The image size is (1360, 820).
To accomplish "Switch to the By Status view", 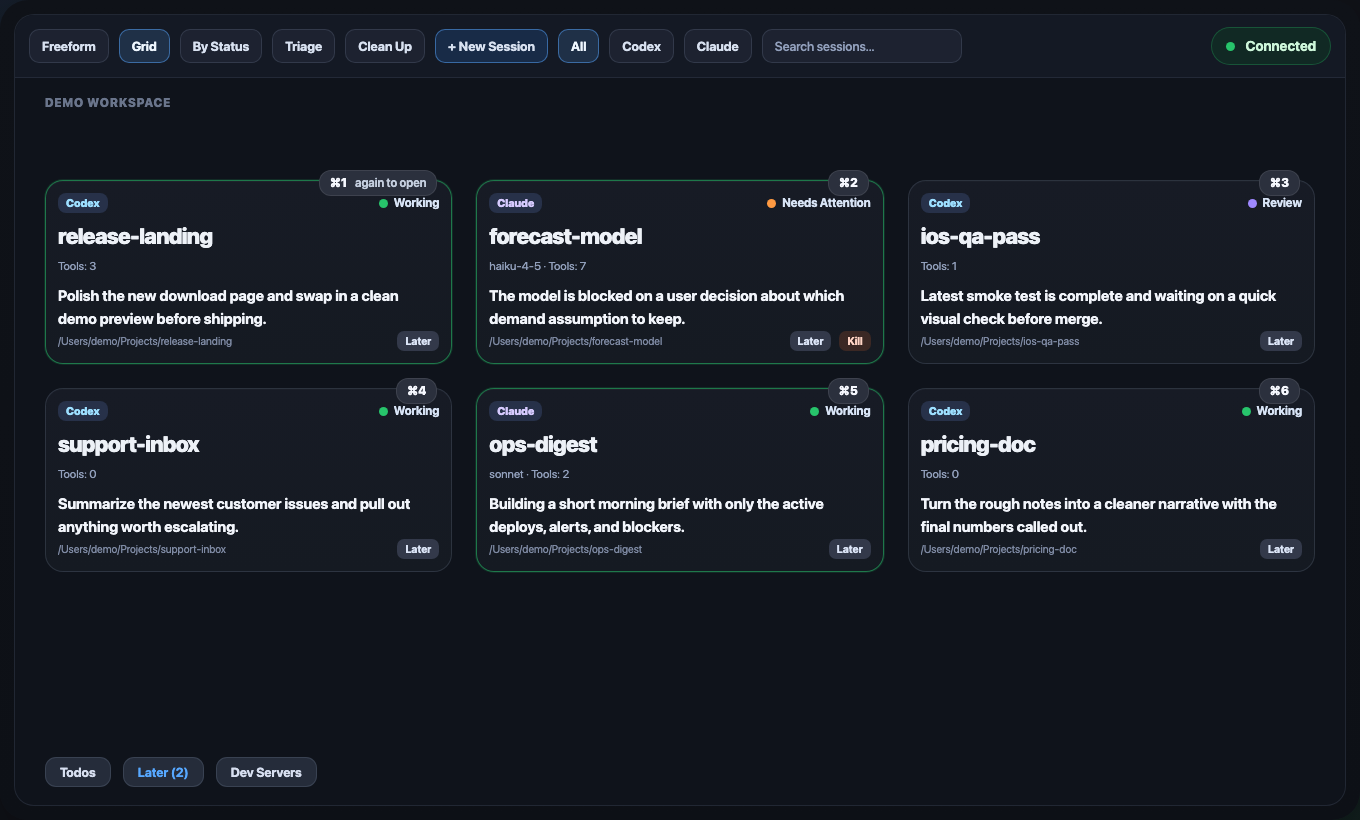I will click(x=220, y=46).
